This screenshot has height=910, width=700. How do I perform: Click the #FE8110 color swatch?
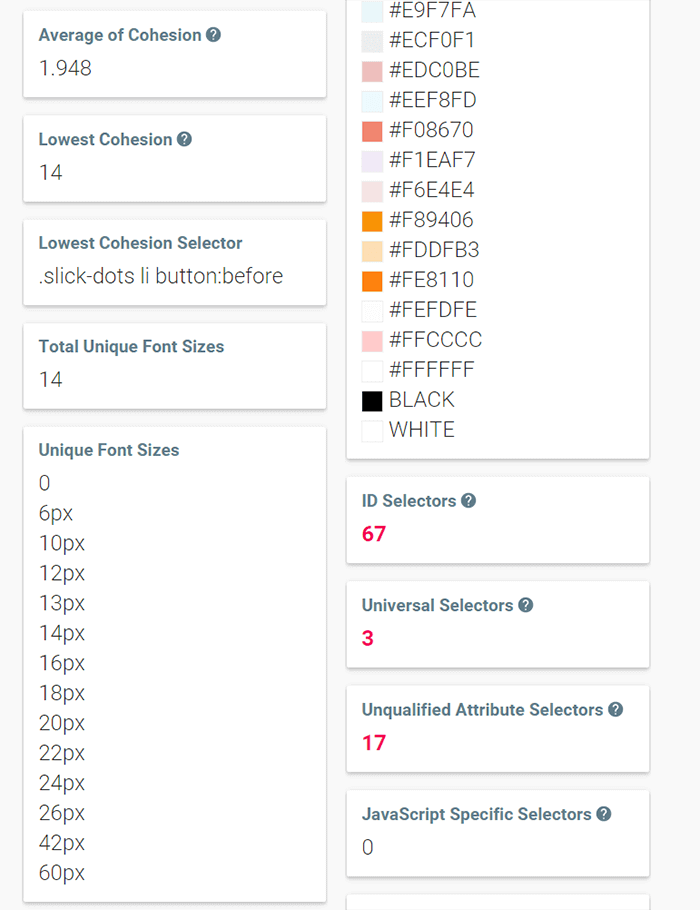[x=372, y=281]
